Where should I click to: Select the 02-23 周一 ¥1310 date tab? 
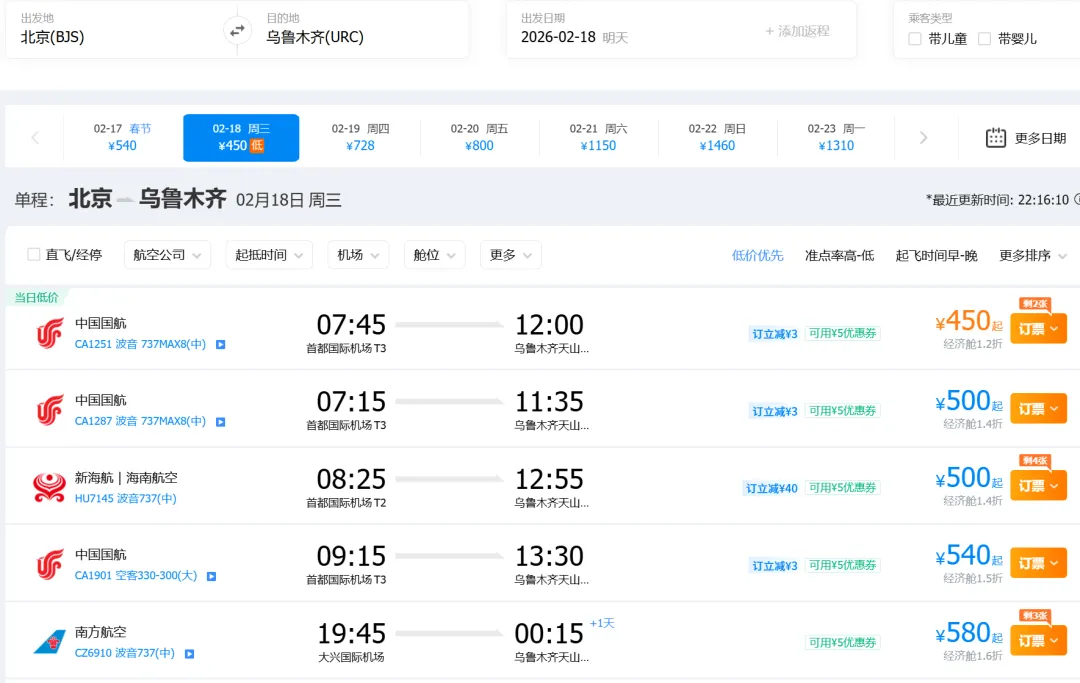pyautogui.click(x=836, y=138)
